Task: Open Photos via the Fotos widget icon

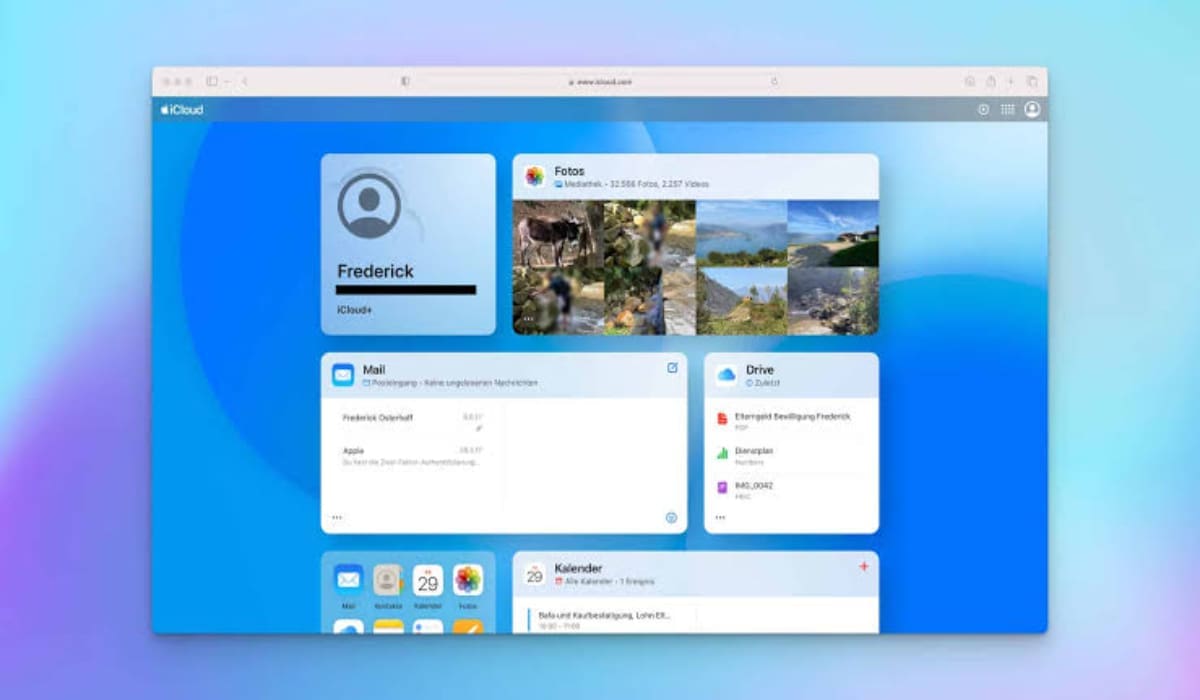Action: (x=535, y=176)
